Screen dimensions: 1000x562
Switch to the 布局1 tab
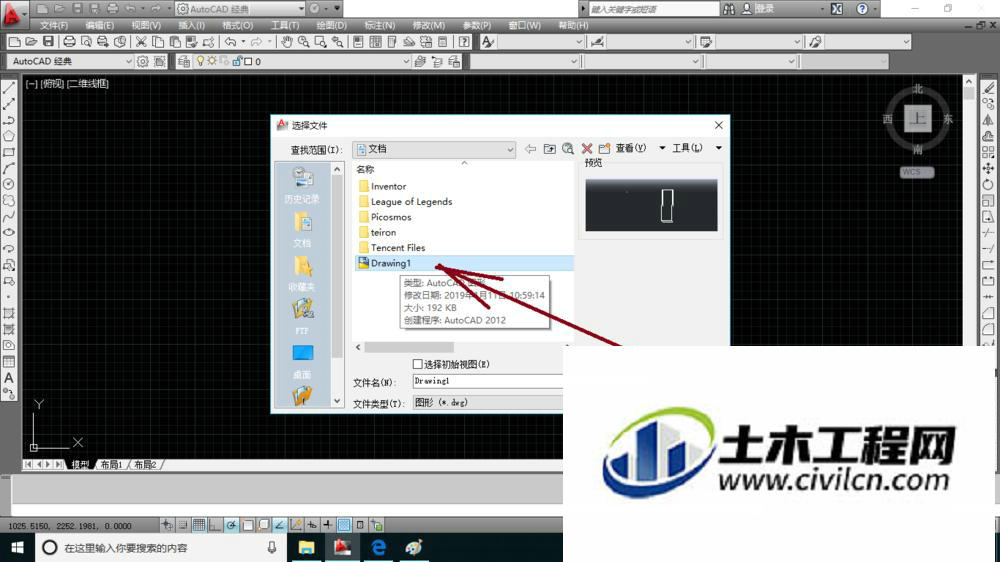tap(111, 464)
